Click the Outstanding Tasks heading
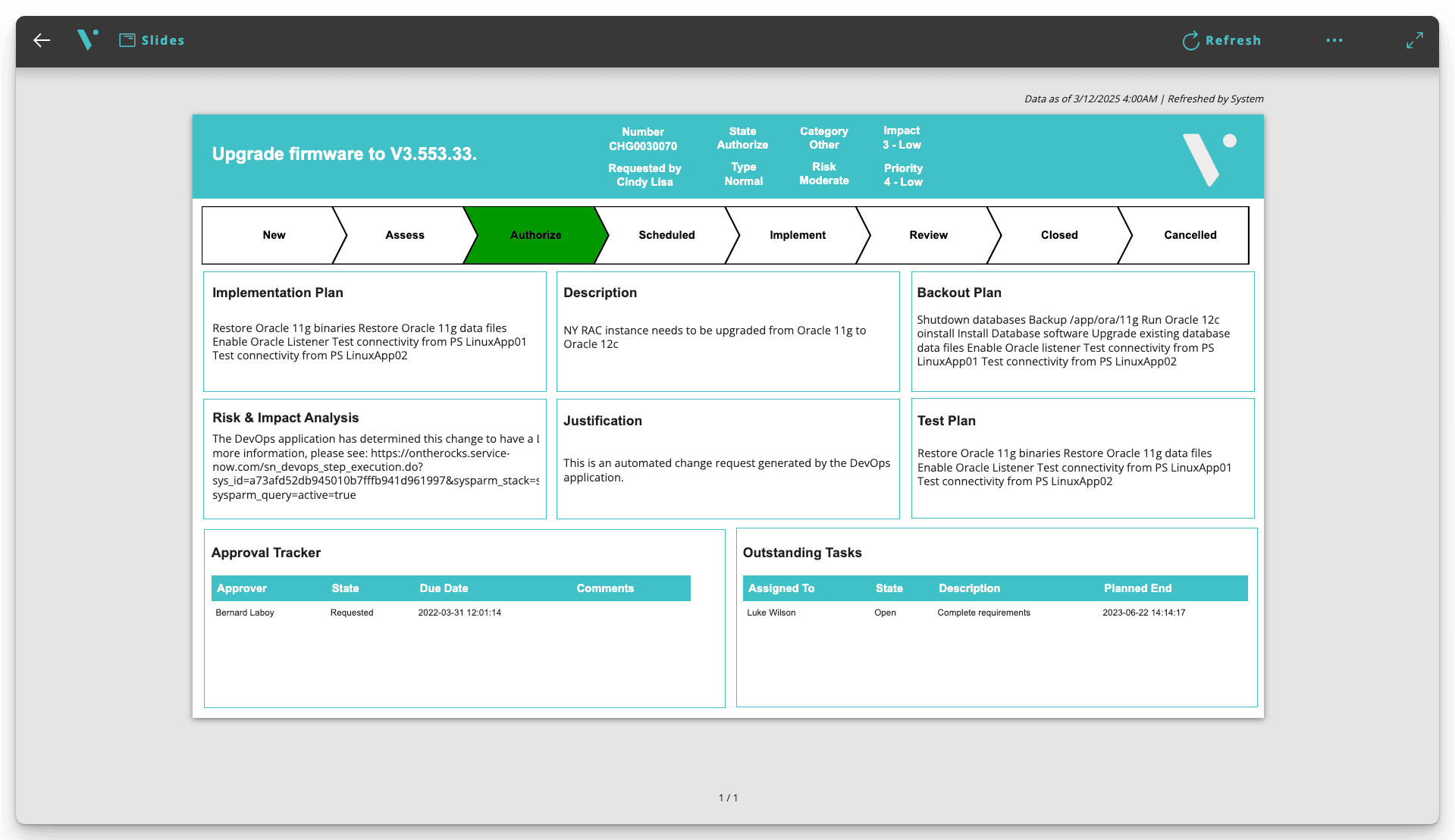This screenshot has height=840, width=1455. point(802,553)
